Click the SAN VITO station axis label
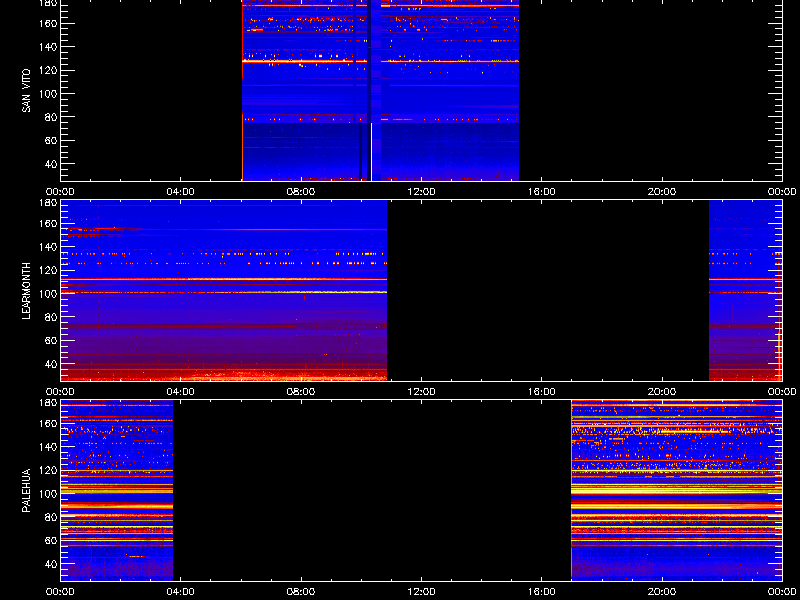The width and height of the screenshot is (800, 600). (x=26, y=91)
